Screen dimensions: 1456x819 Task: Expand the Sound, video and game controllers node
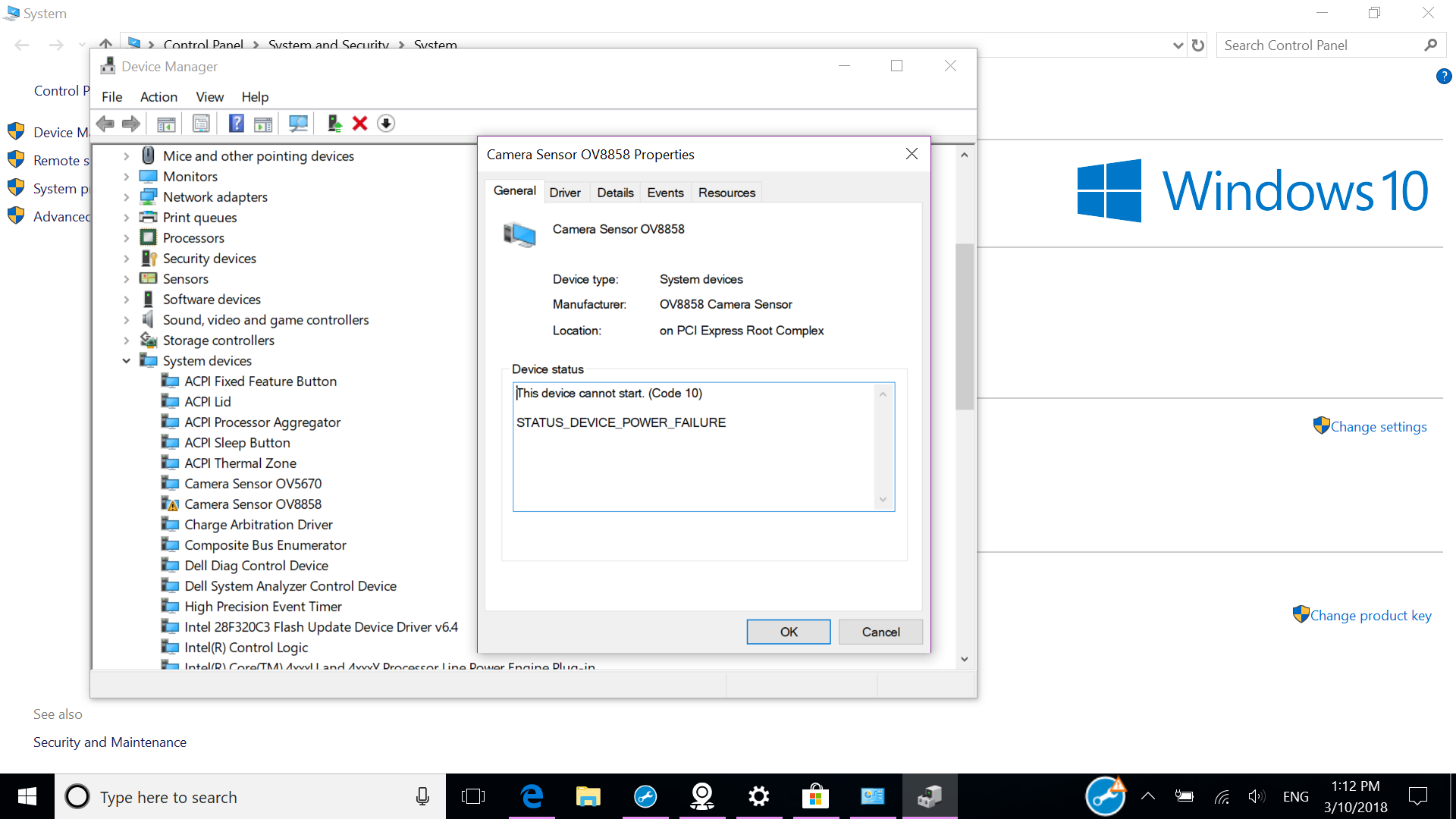[127, 320]
